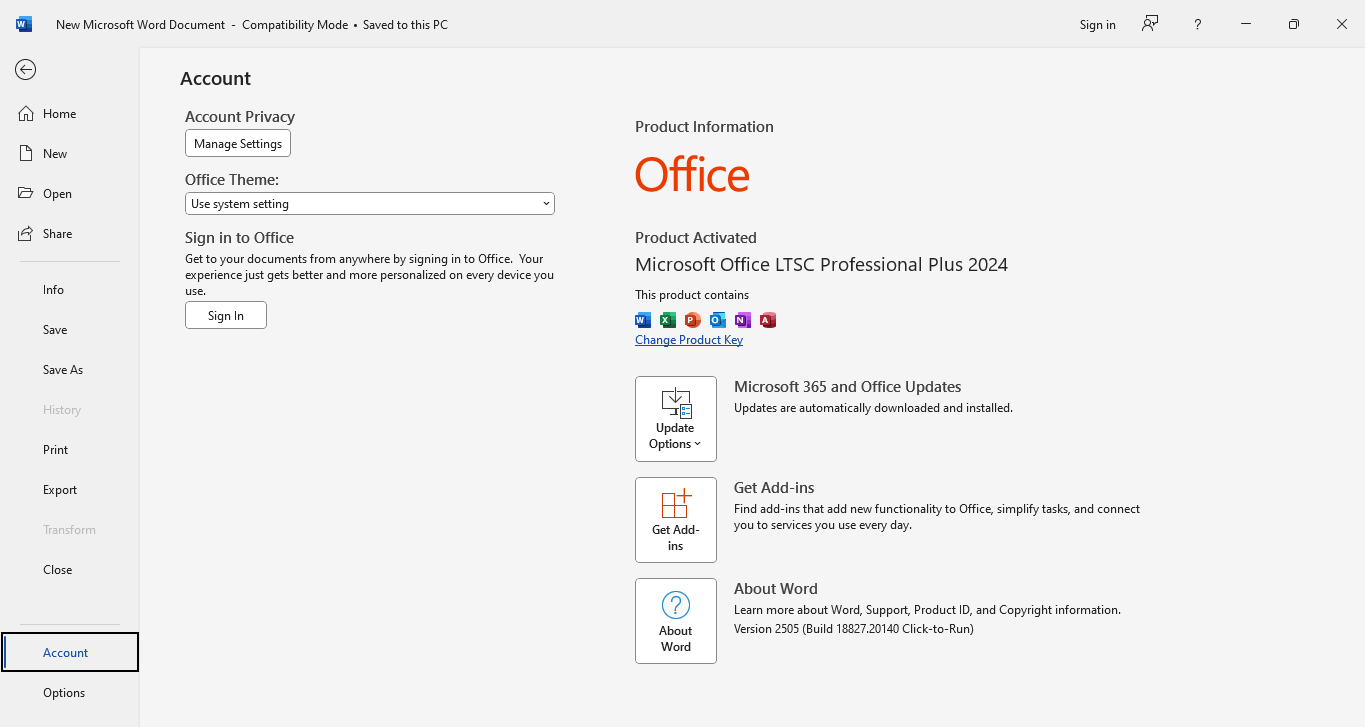Click the 'Product Activated' text
Screen dimensions: 1365x727
[x=696, y=237]
